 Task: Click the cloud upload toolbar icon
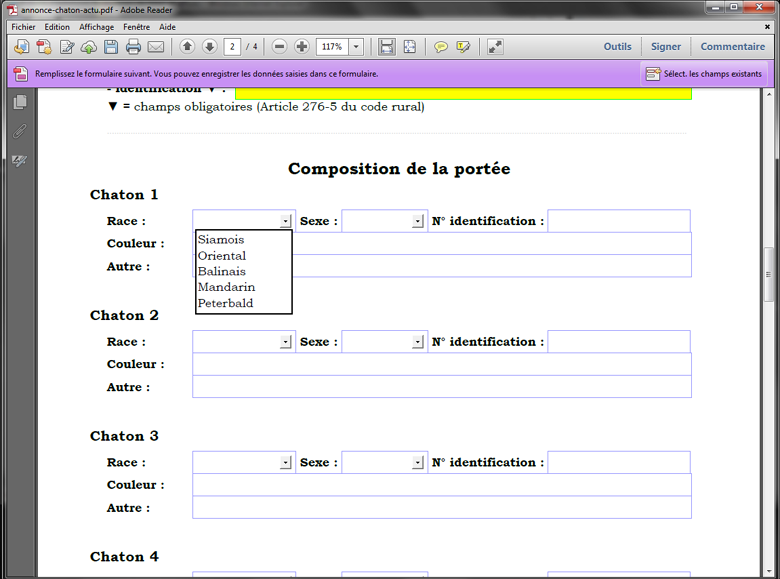click(89, 47)
